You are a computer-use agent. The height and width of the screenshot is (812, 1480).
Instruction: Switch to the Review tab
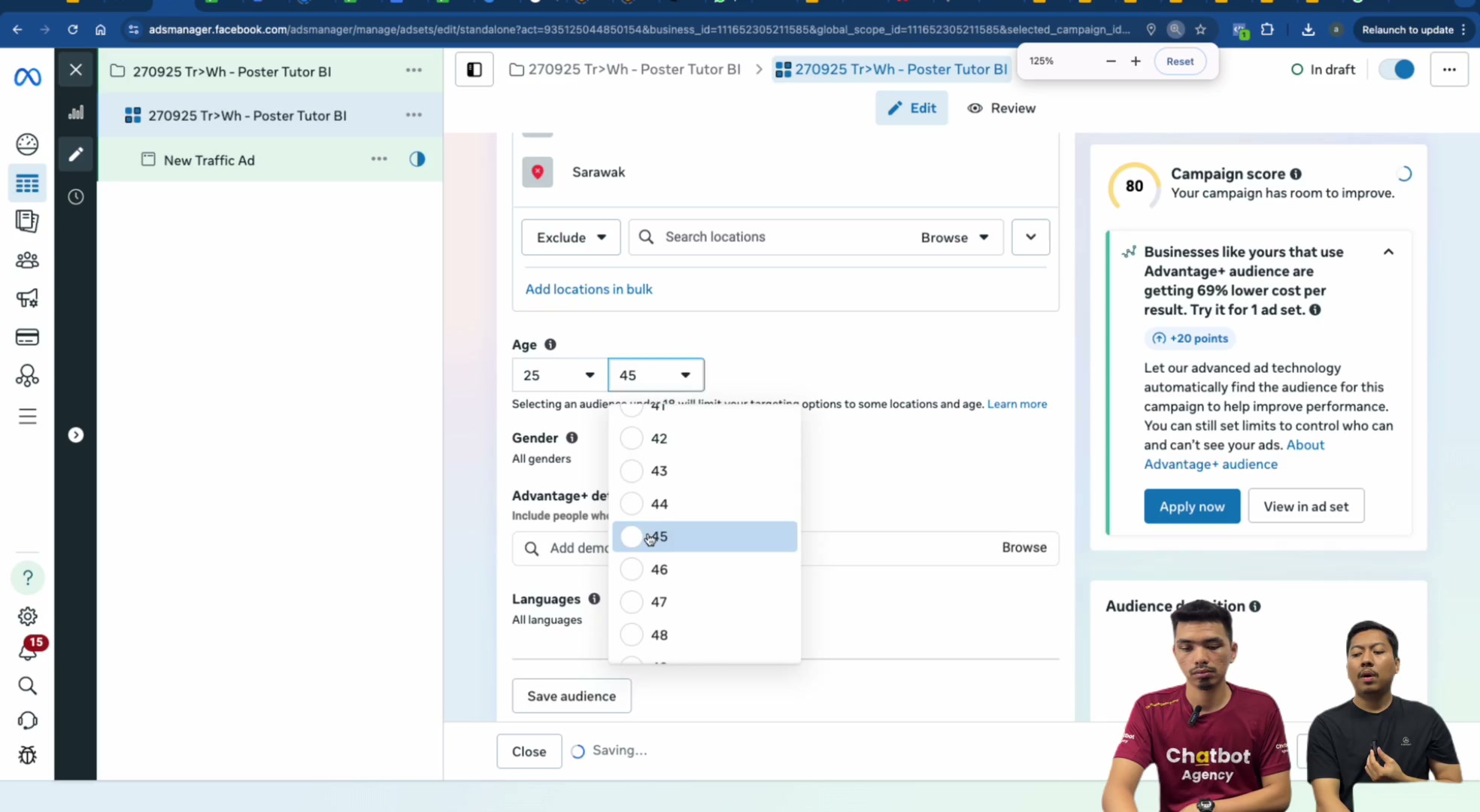1001,108
